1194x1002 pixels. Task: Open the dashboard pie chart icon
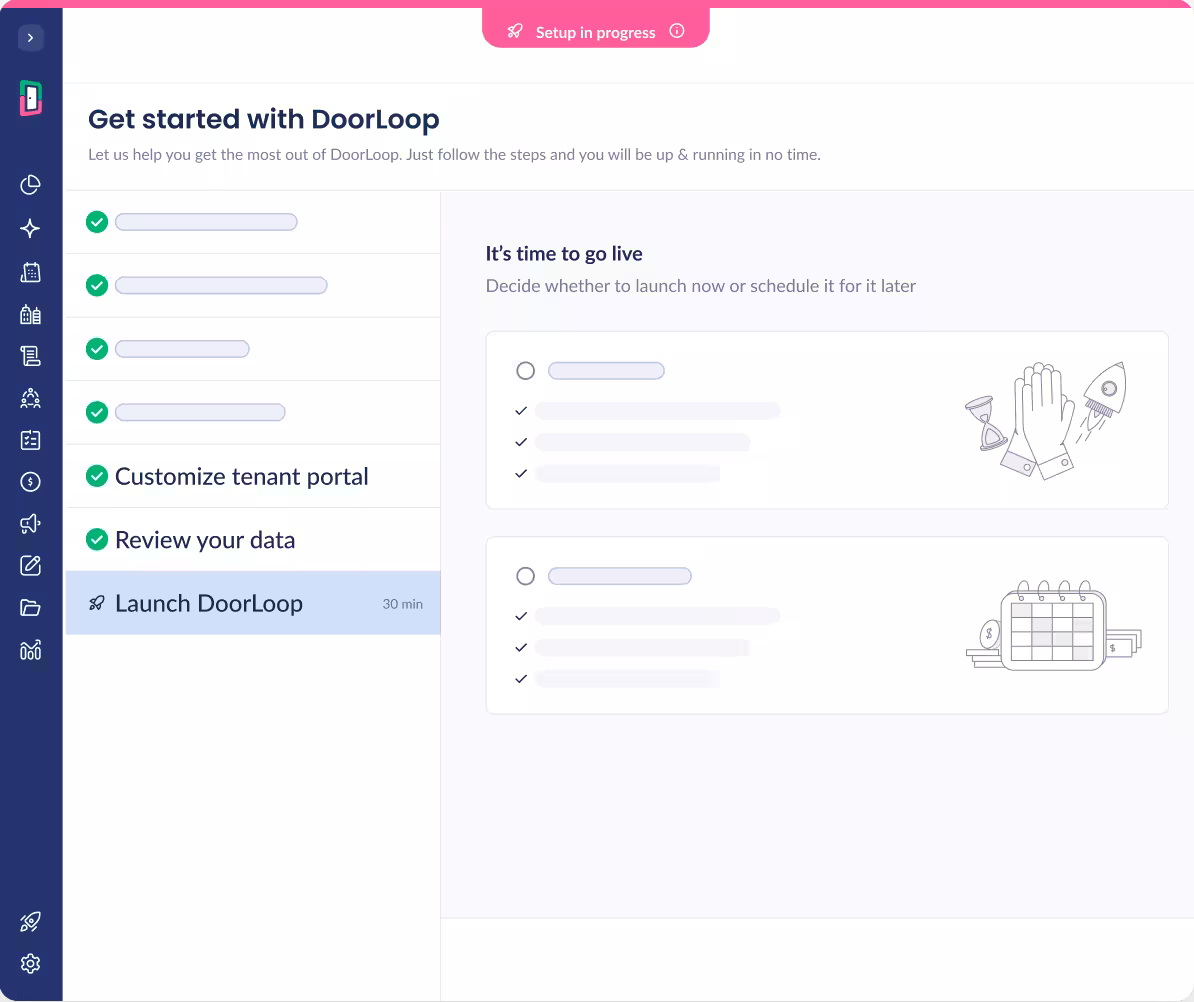(x=30, y=185)
